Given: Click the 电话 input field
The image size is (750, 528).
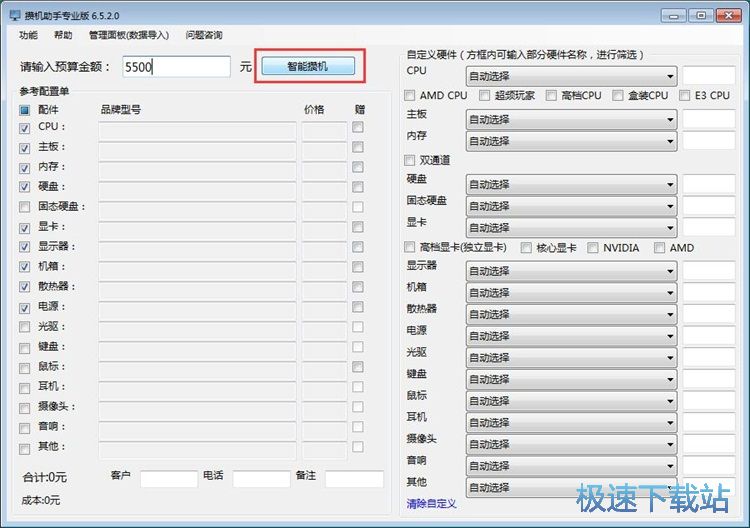Looking at the screenshot, I should click(261, 479).
